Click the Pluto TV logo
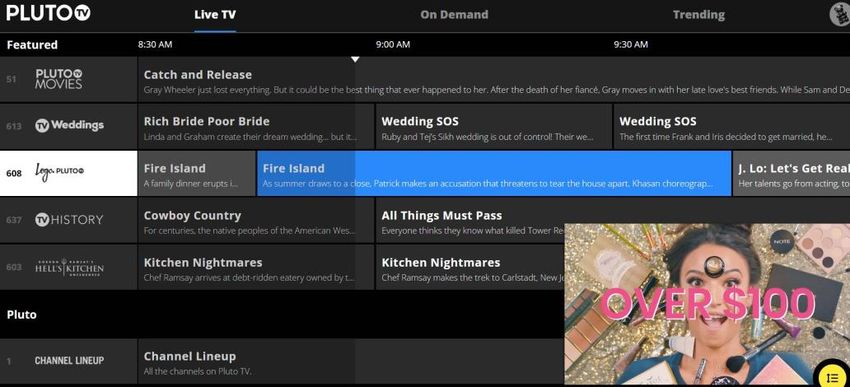 pyautogui.click(x=48, y=14)
